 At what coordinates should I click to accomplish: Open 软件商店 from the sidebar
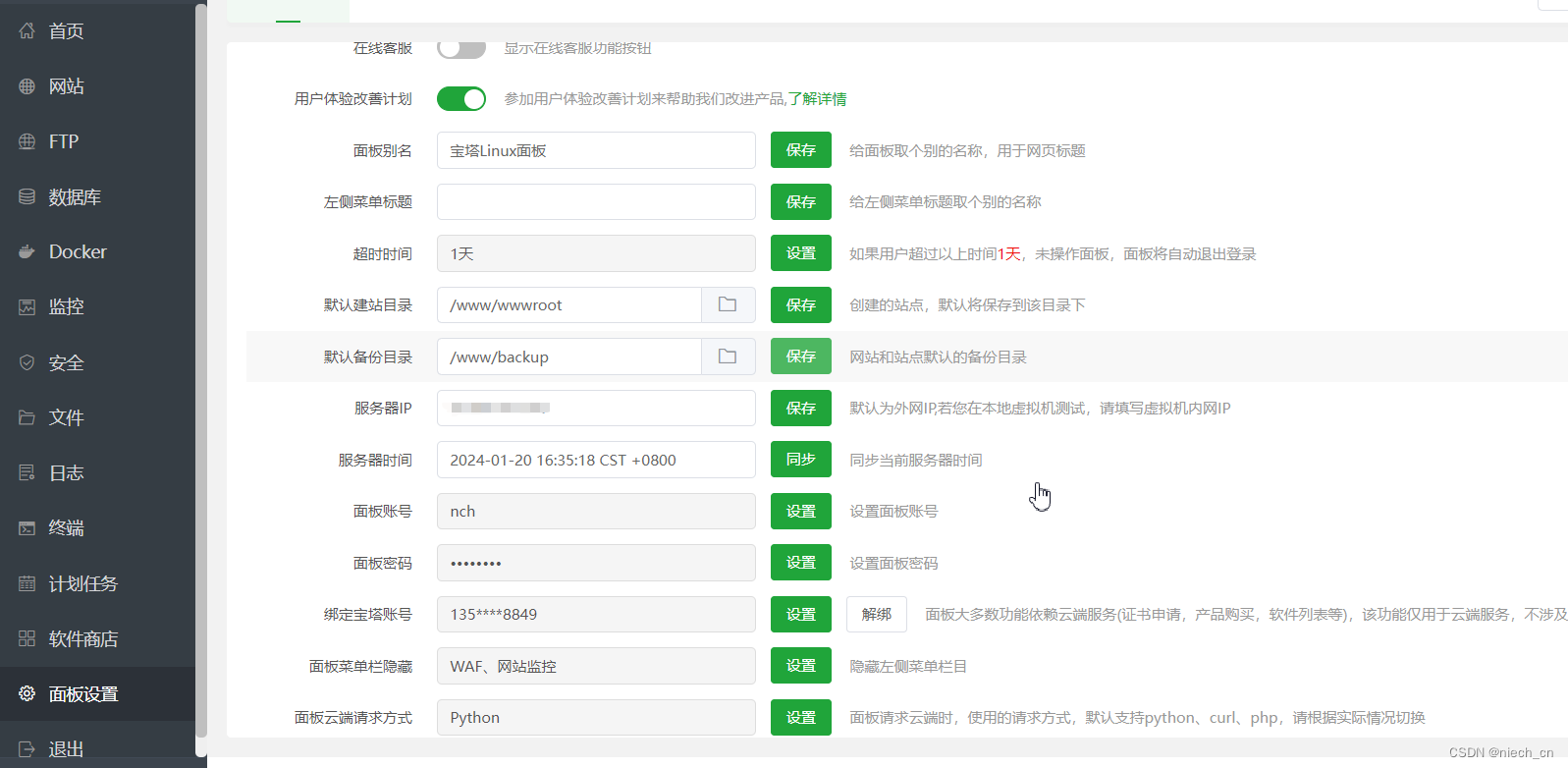pyautogui.click(x=97, y=638)
